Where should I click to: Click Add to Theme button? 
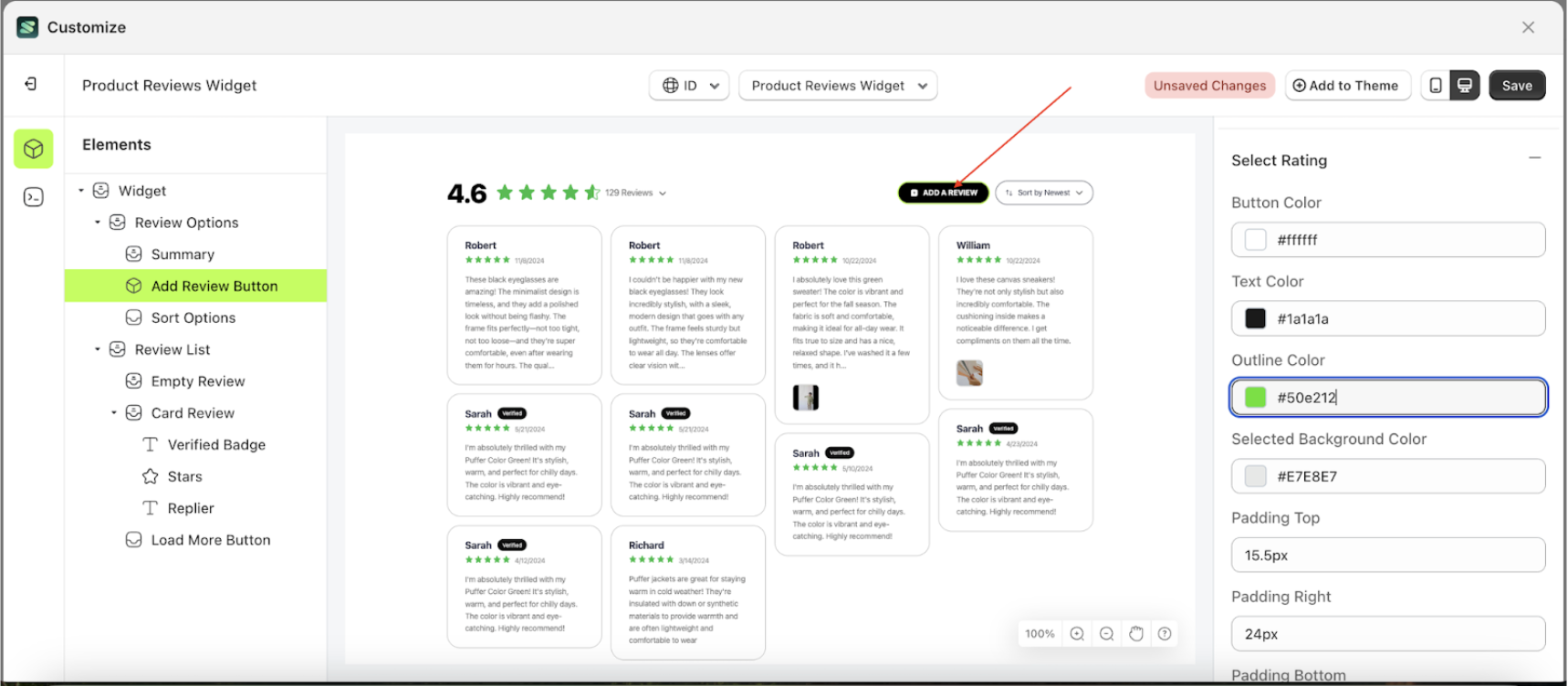click(1347, 86)
